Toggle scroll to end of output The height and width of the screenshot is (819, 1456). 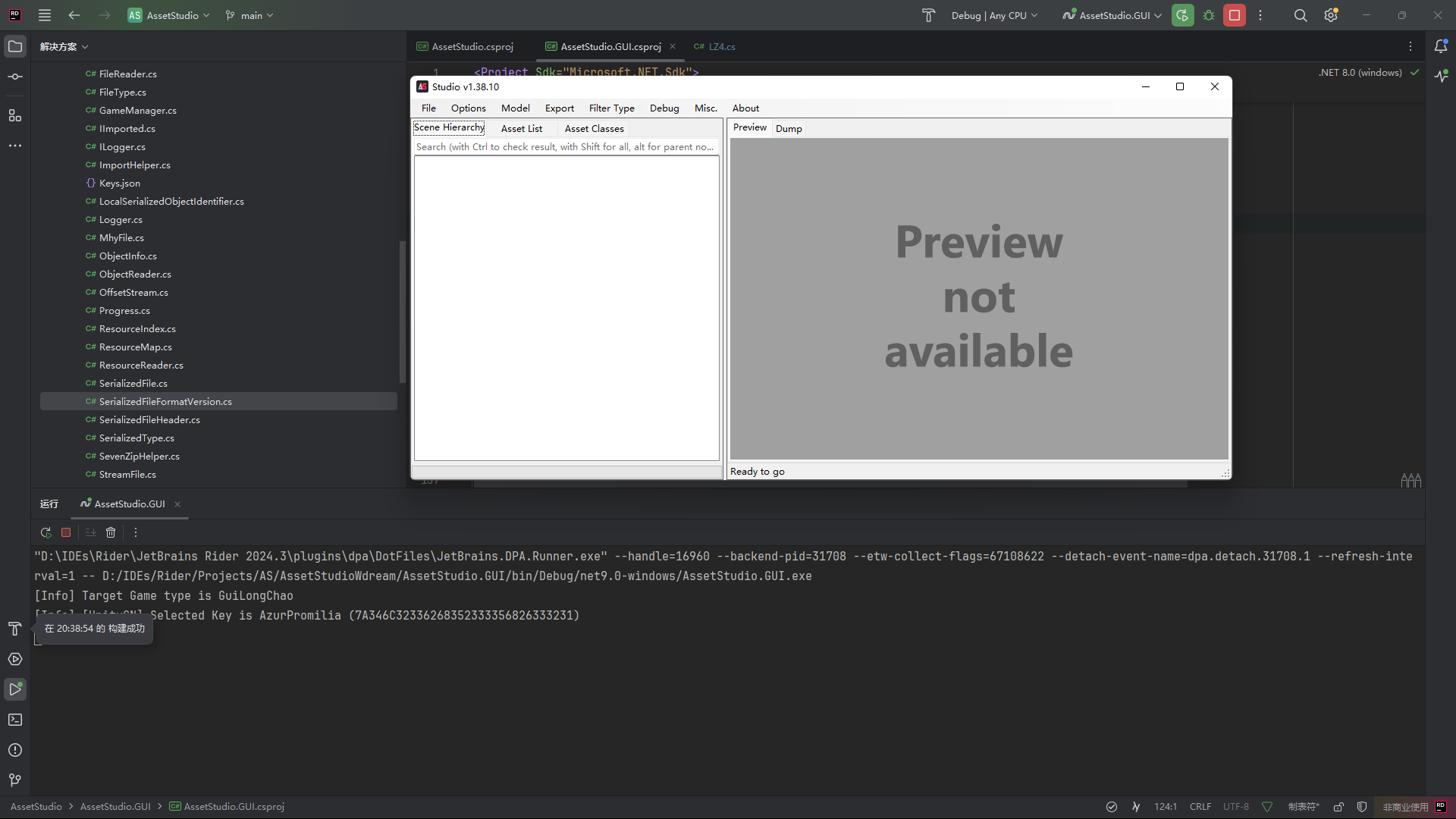click(90, 532)
